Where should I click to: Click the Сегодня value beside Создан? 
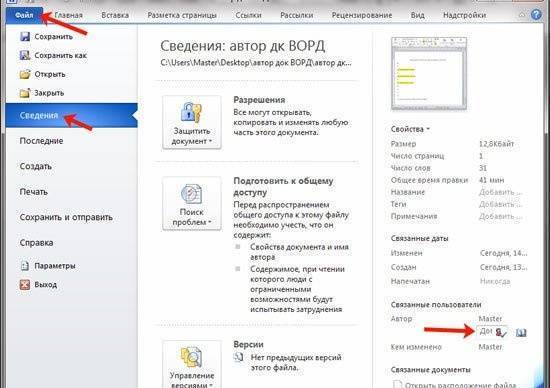[x=503, y=267]
